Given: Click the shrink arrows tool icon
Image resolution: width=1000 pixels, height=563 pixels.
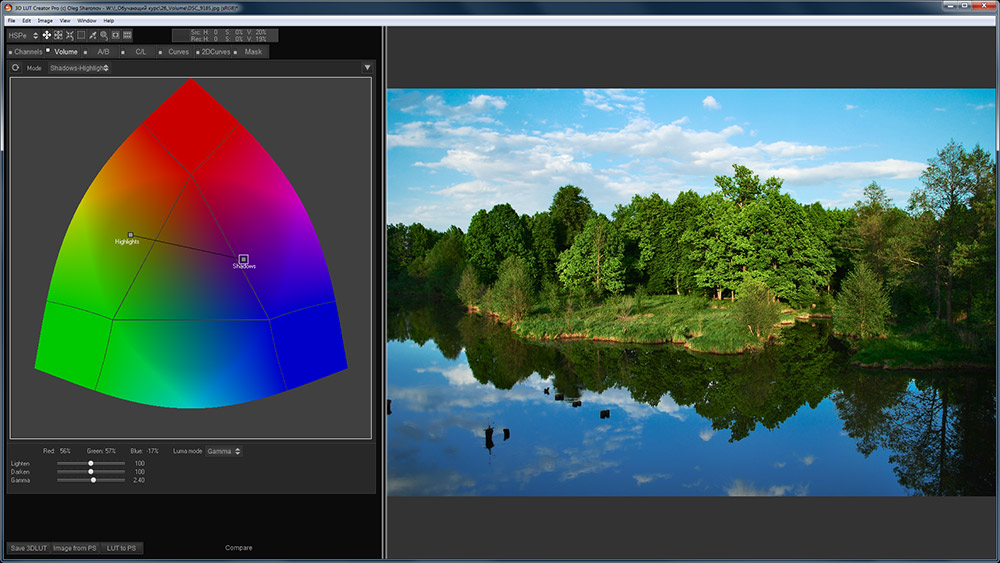Looking at the screenshot, I should [69, 35].
